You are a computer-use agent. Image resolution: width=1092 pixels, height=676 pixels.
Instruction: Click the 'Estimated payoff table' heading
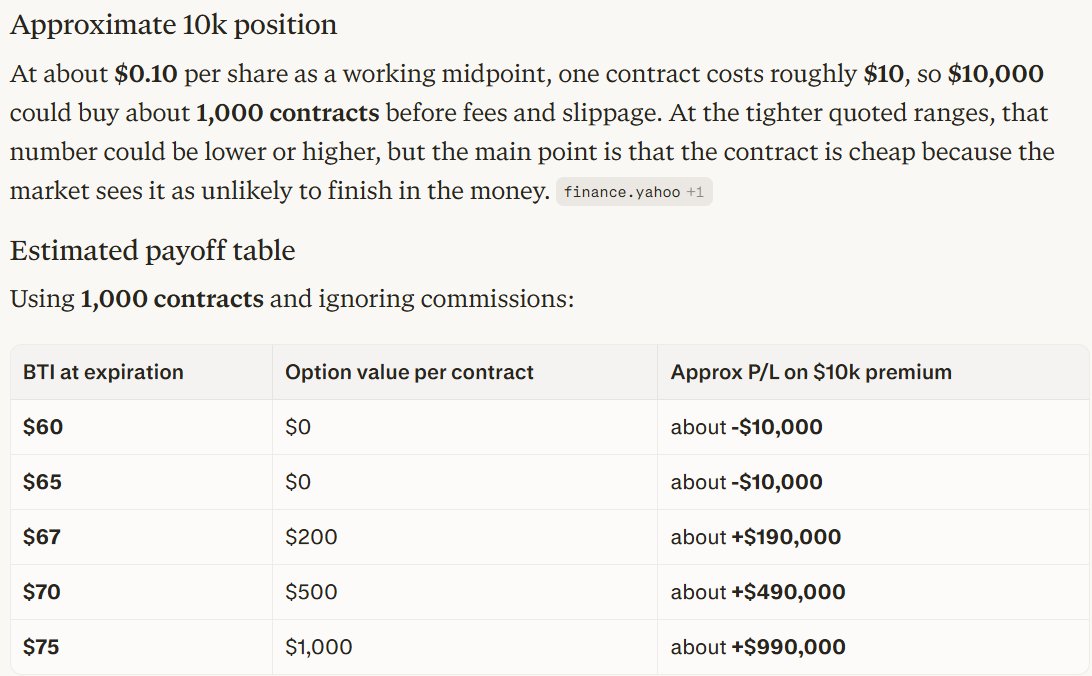153,251
